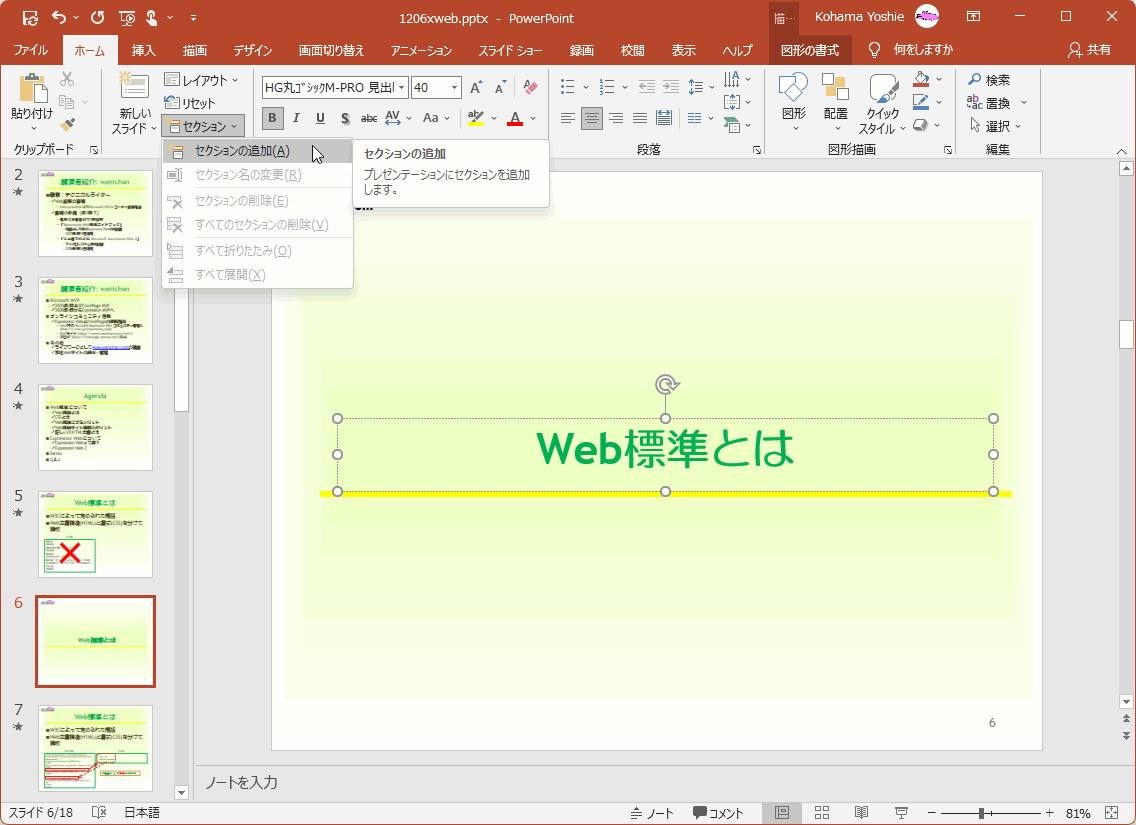
Task: Start slideshow from beginning icon in title bar
Action: click(127, 17)
